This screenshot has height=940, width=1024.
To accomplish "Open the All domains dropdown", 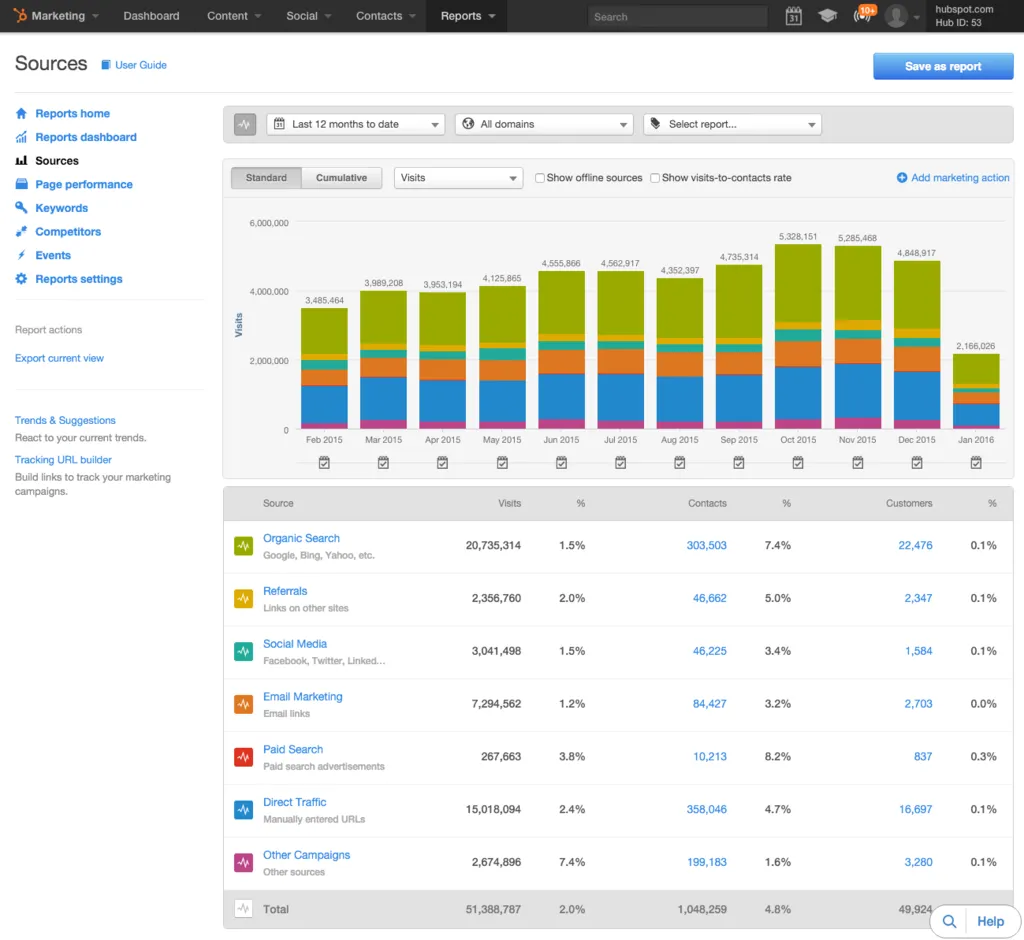I will point(544,124).
